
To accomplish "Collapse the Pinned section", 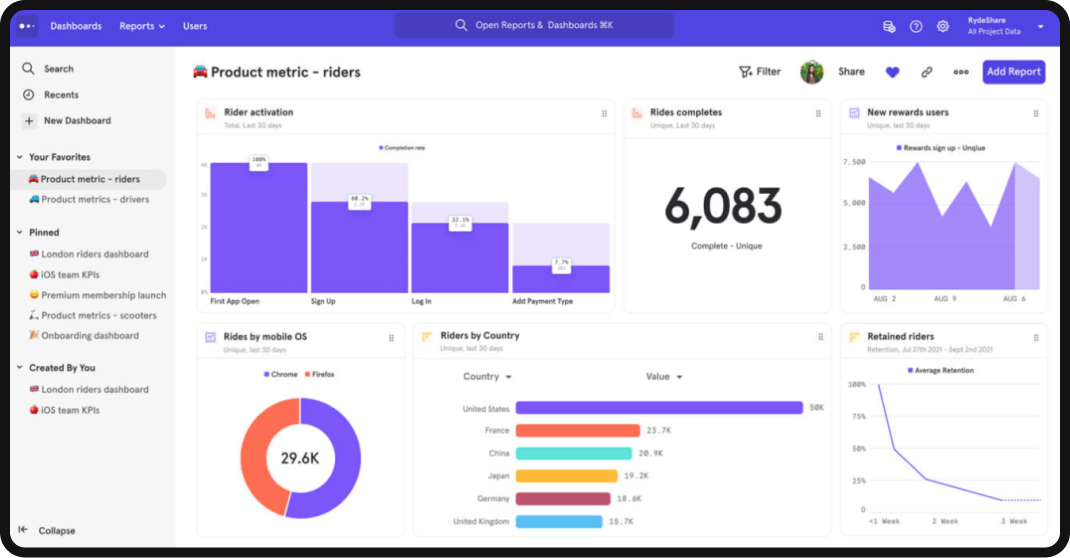I will [20, 233].
